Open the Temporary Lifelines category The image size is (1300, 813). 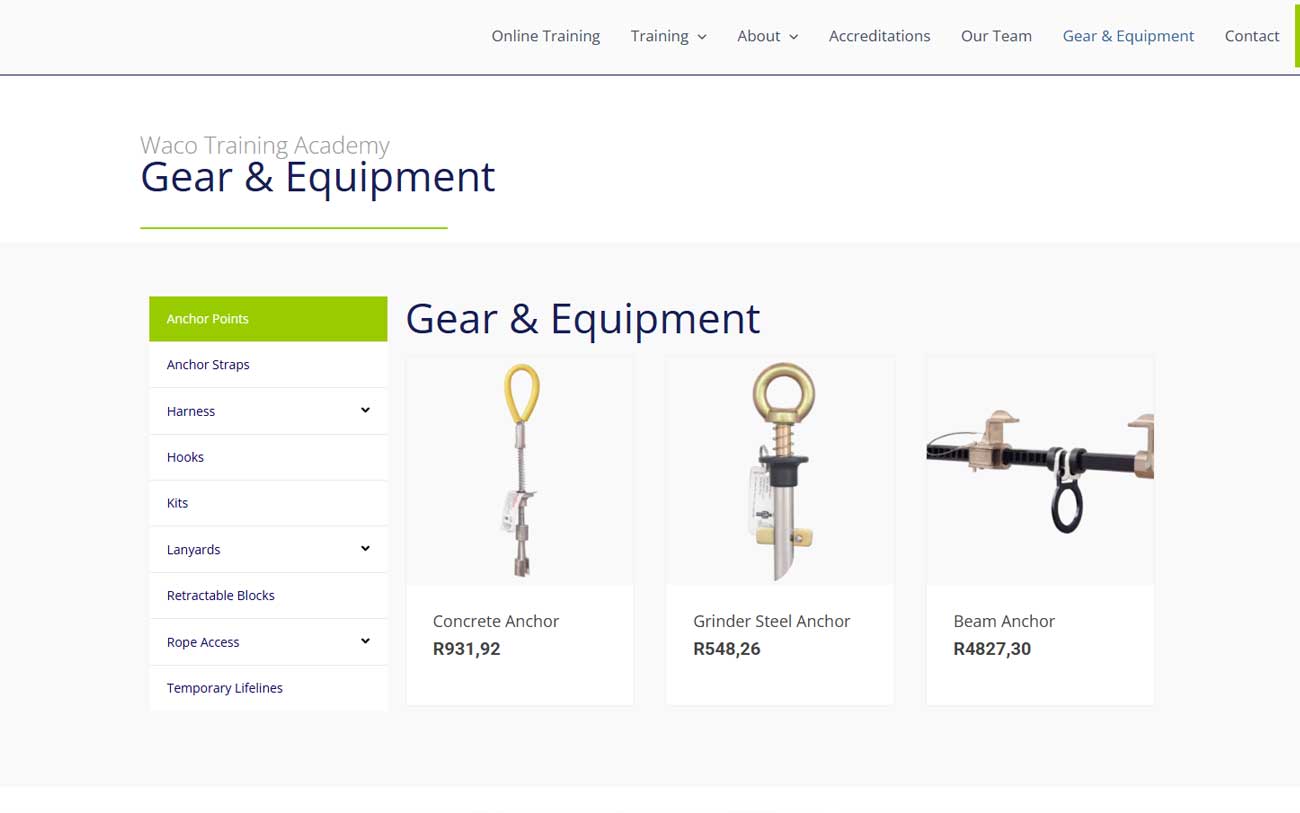coord(268,688)
